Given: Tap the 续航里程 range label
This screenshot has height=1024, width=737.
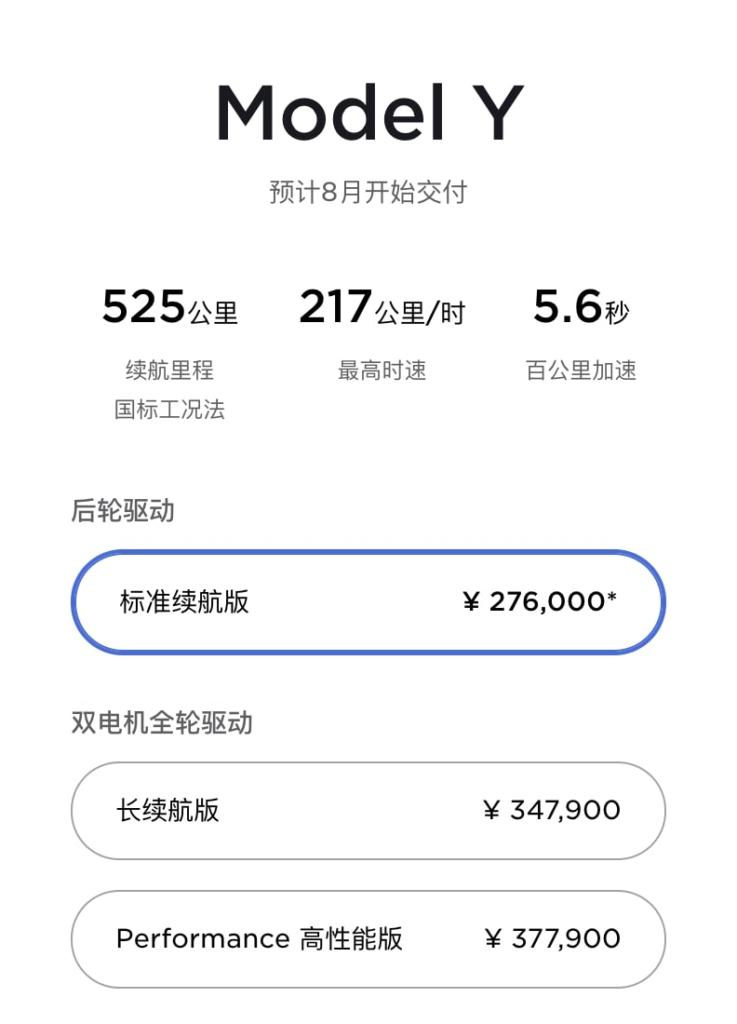Looking at the screenshot, I should coord(169,370).
